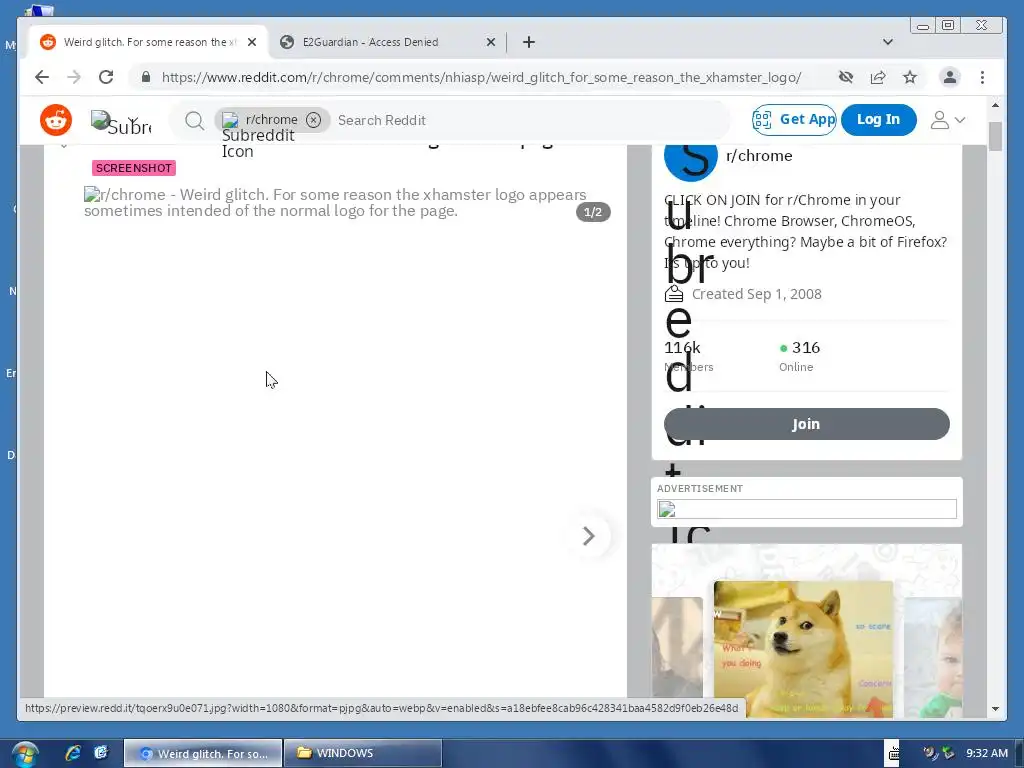Open the tab search dropdown arrow
Viewport: 1024px width, 768px height.
888,42
